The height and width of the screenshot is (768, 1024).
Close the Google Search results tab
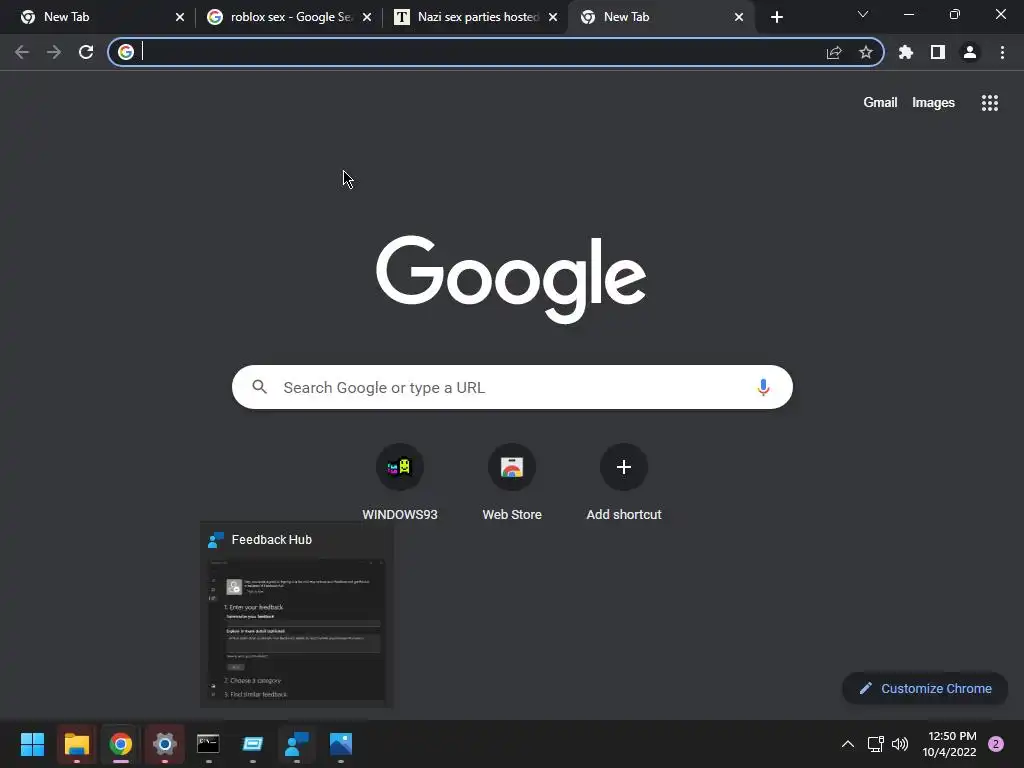click(366, 17)
